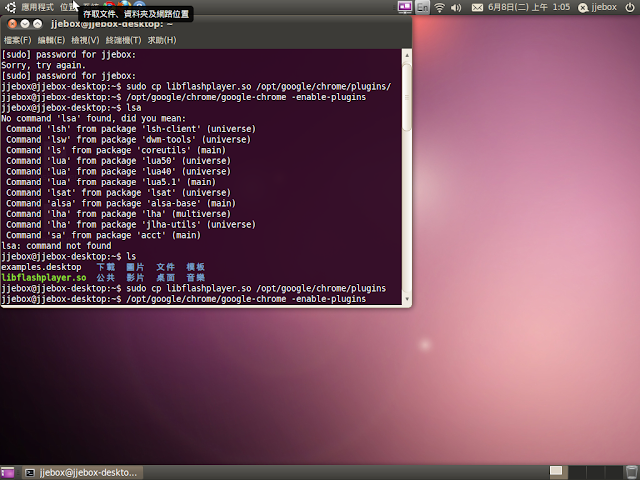Open the Ubuntu logo applications icon
Image resolution: width=640 pixels, height=480 pixels.
coord(10,7)
